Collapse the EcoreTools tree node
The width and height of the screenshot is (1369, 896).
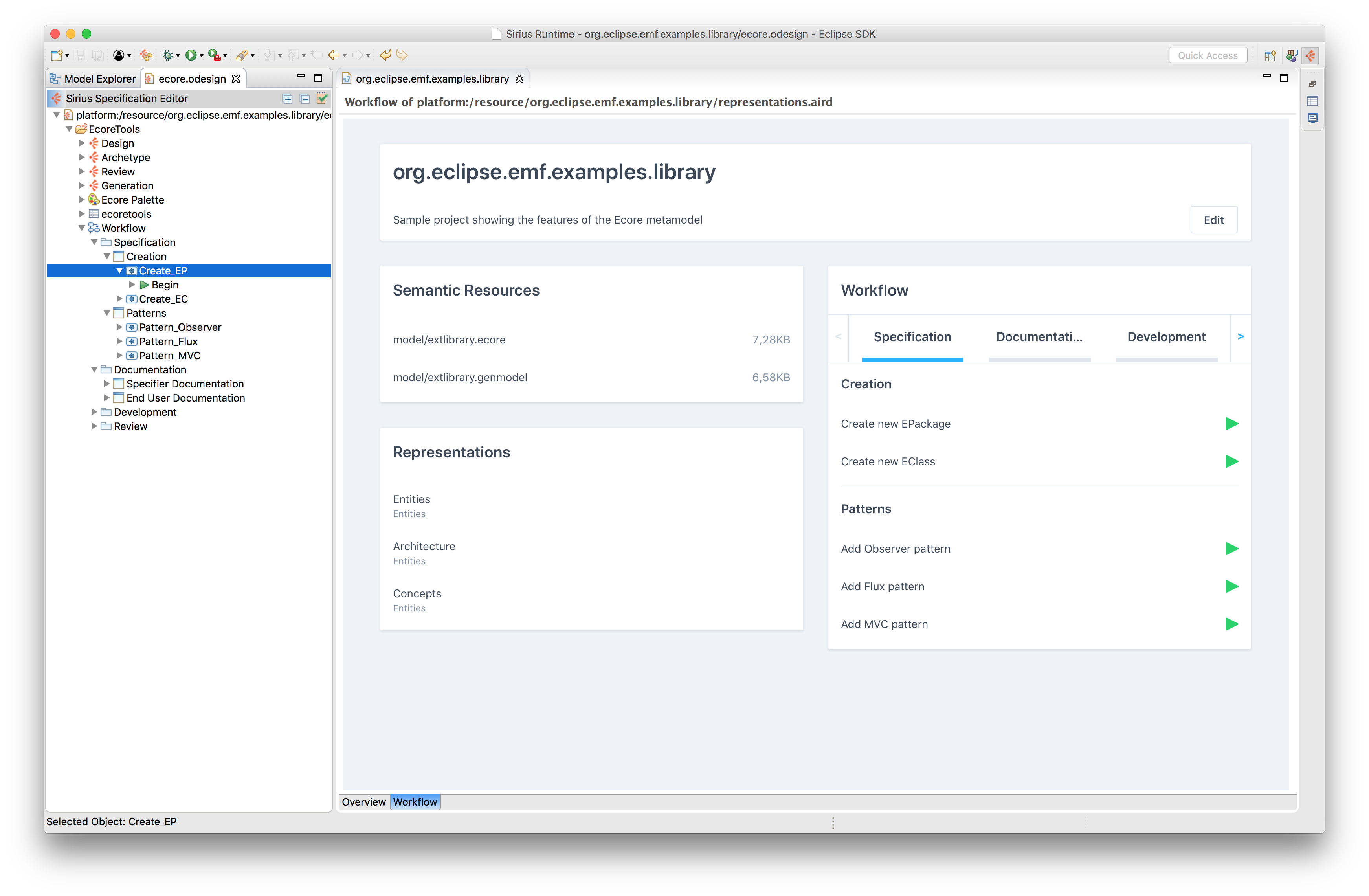click(x=69, y=129)
